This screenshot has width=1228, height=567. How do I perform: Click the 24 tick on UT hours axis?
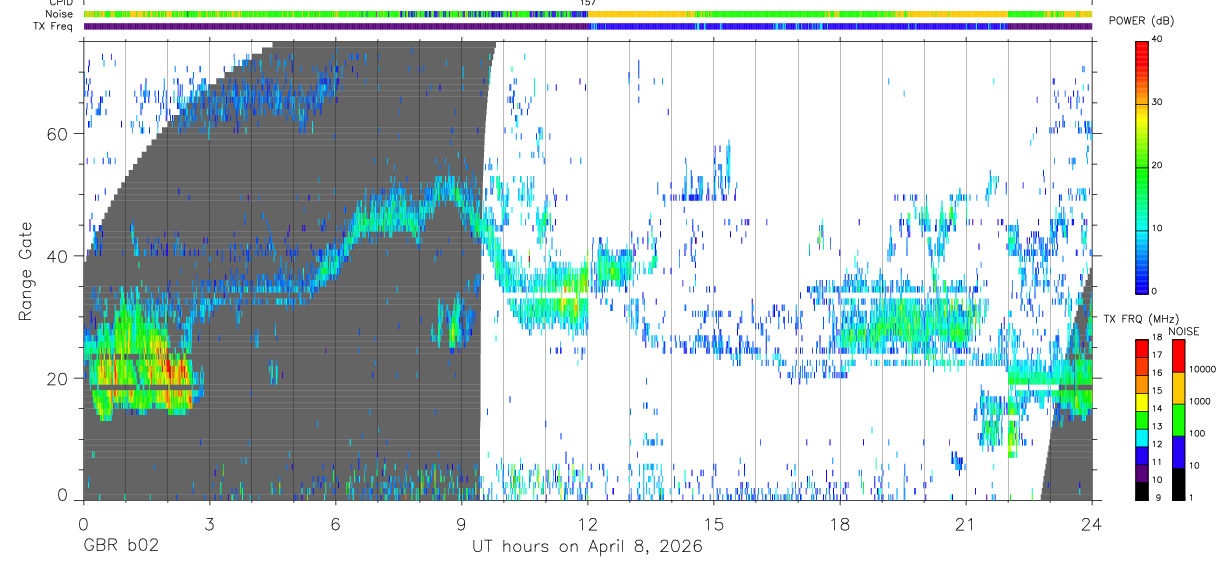pyautogui.click(x=1091, y=524)
